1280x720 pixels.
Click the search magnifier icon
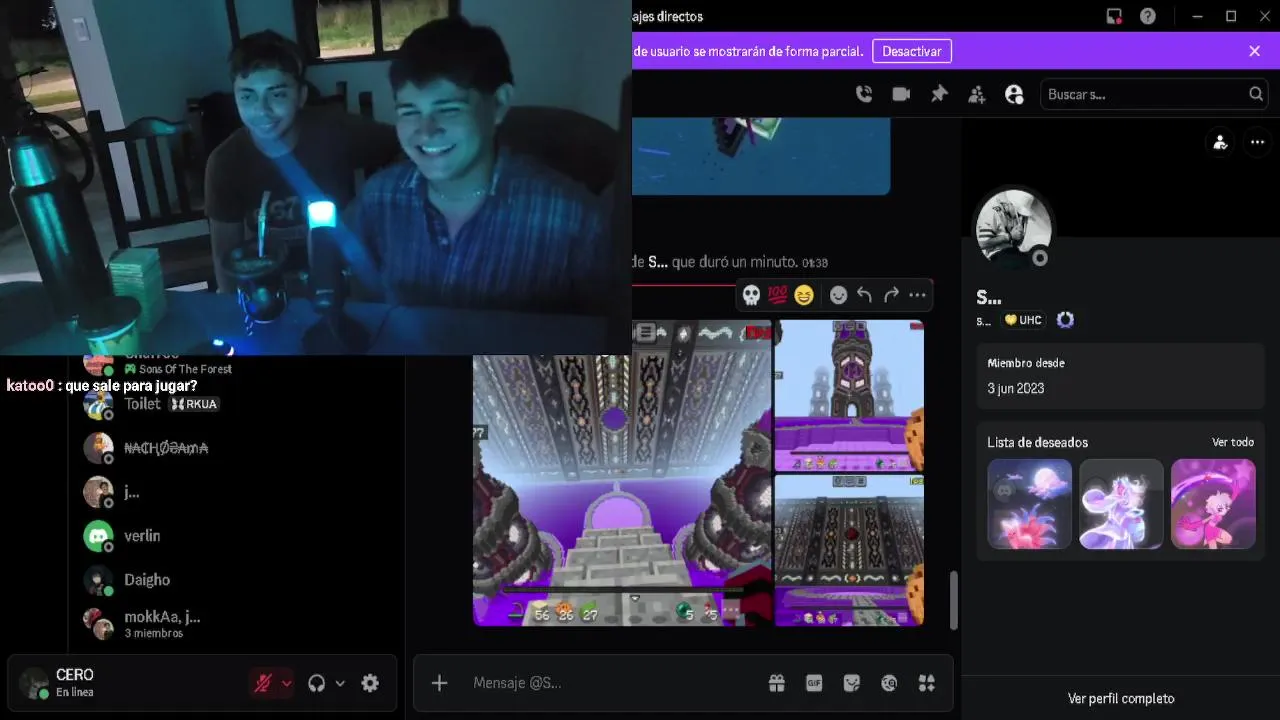(x=1256, y=94)
